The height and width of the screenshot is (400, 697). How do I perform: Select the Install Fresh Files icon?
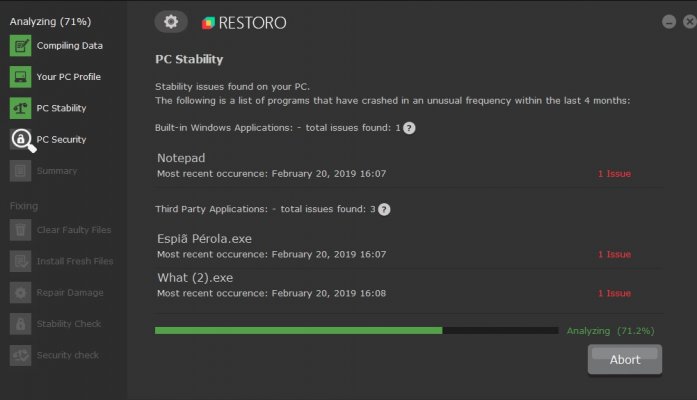20,261
